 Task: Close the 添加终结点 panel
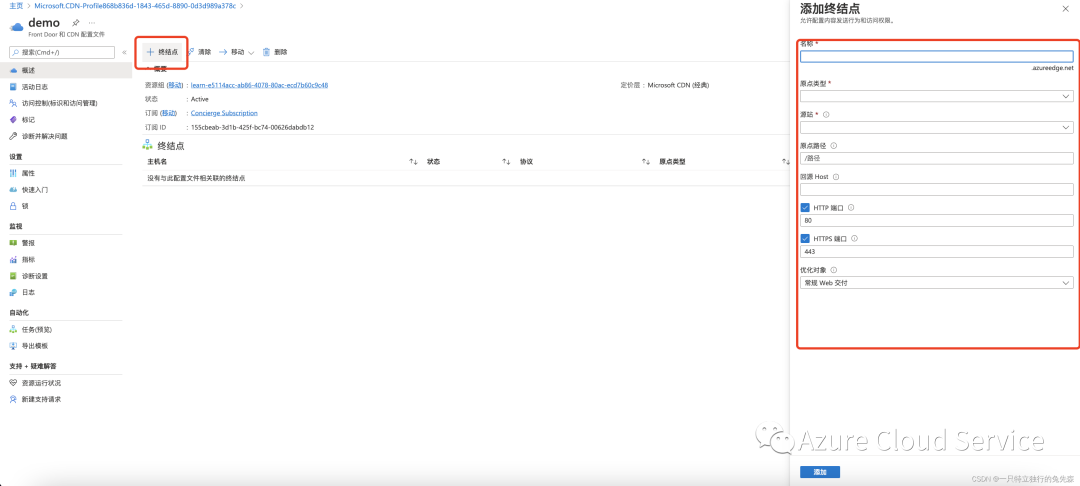click(x=1067, y=8)
